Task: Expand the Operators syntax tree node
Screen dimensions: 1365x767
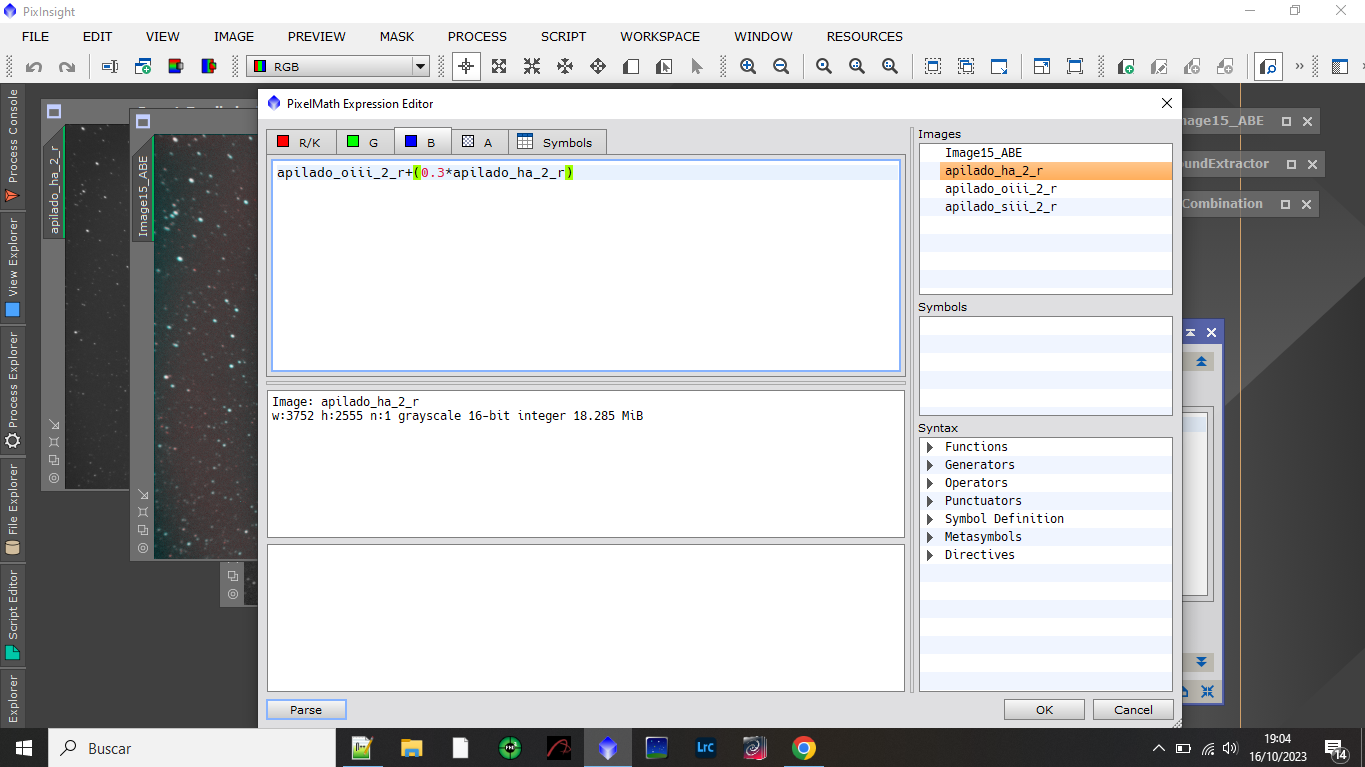Action: 930,483
